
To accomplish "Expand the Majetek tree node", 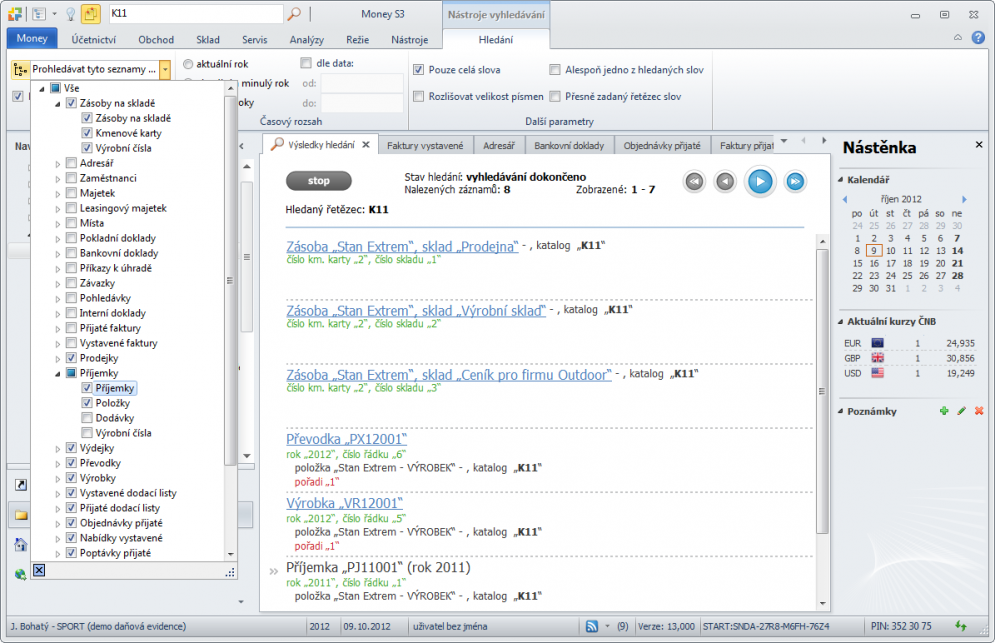I will point(58,194).
